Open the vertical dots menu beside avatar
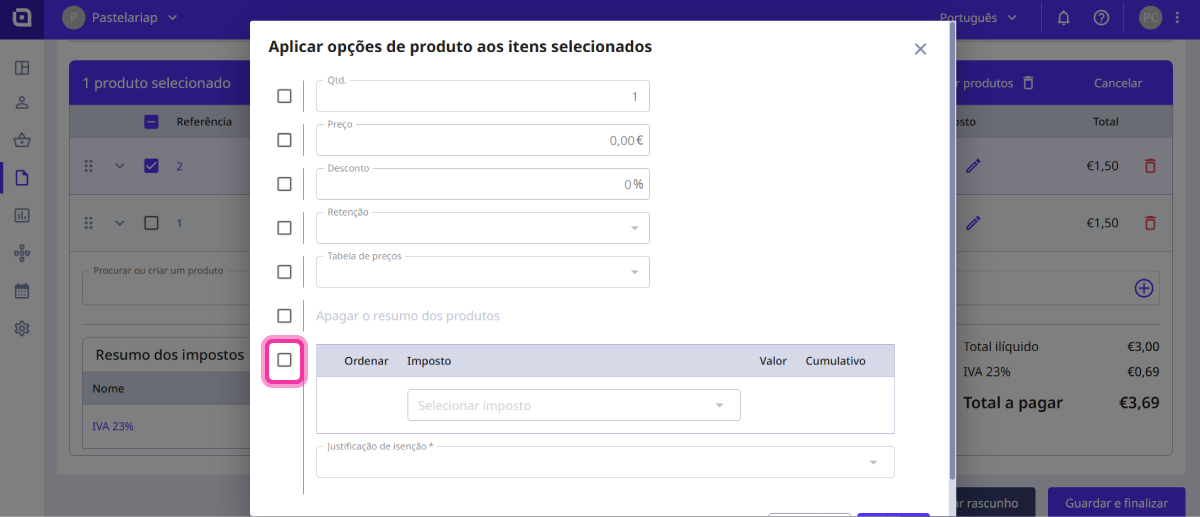The image size is (1200, 517). pyautogui.click(x=1178, y=18)
